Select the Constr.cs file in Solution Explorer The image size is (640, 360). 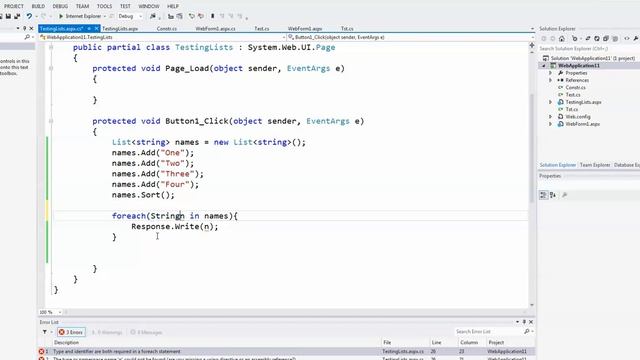tap(575, 87)
